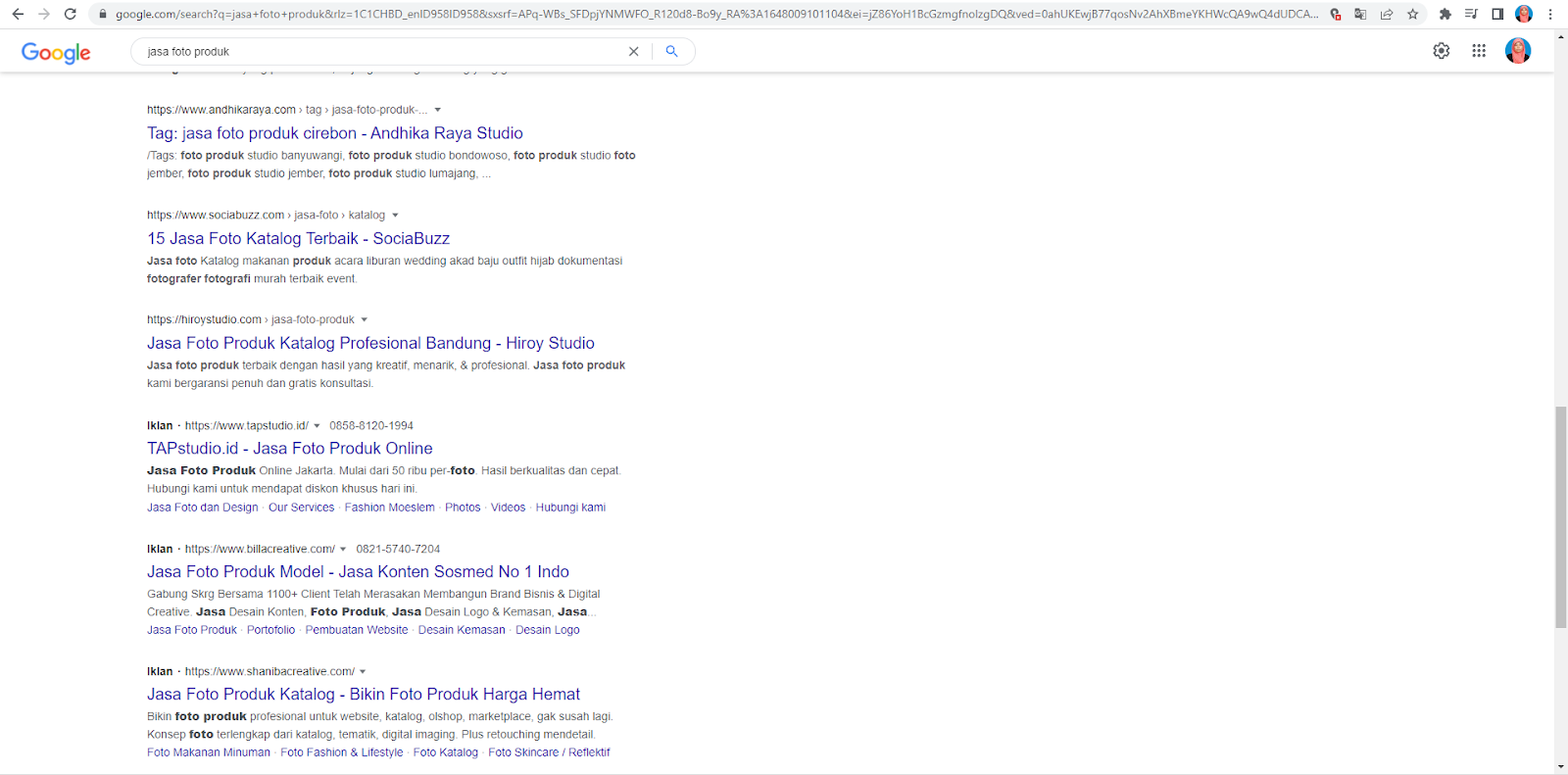The image size is (1568, 775).
Task: Open TAPstudio 'Videos' sitelink
Action: [509, 508]
